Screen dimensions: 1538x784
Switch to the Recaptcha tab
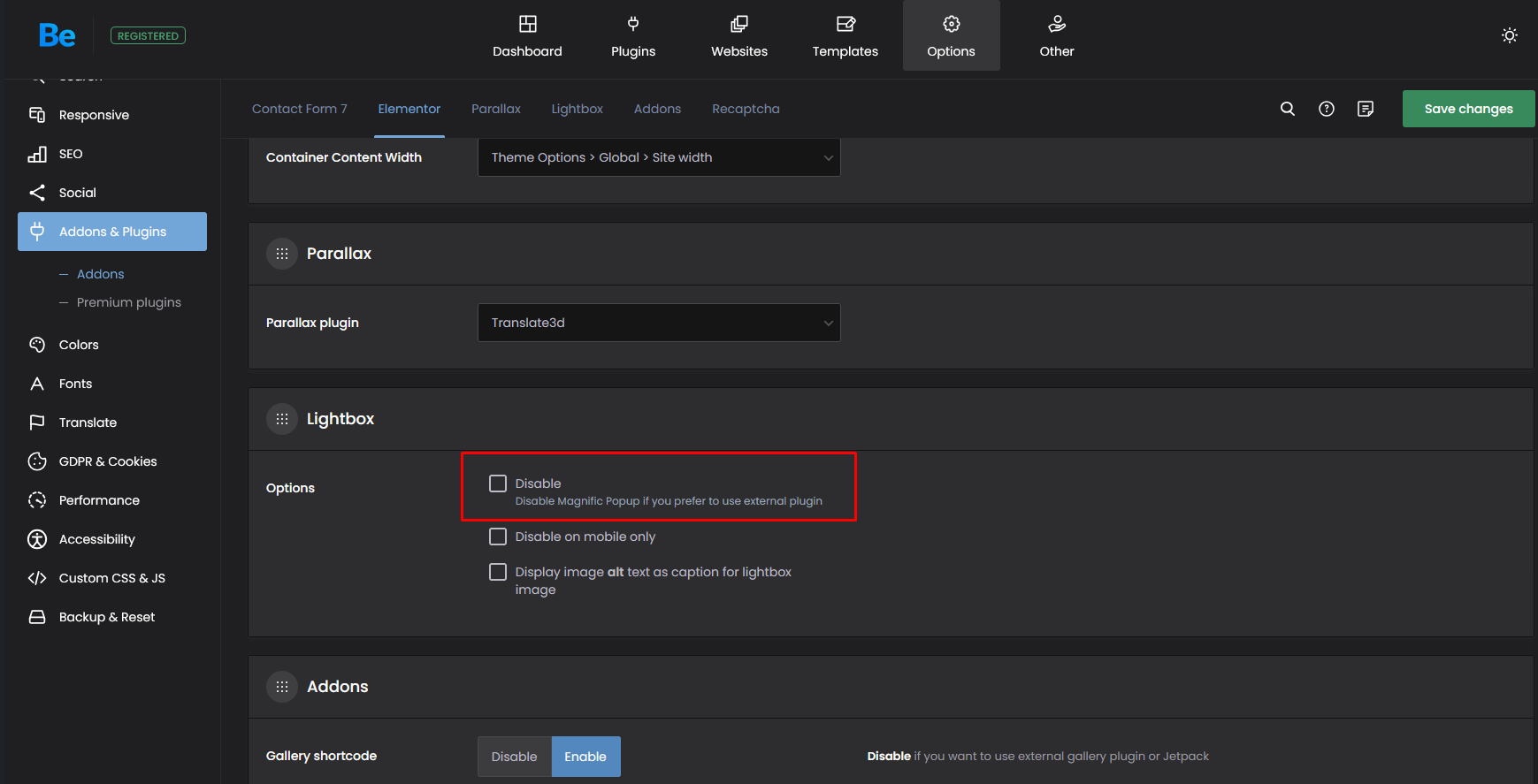[746, 109]
